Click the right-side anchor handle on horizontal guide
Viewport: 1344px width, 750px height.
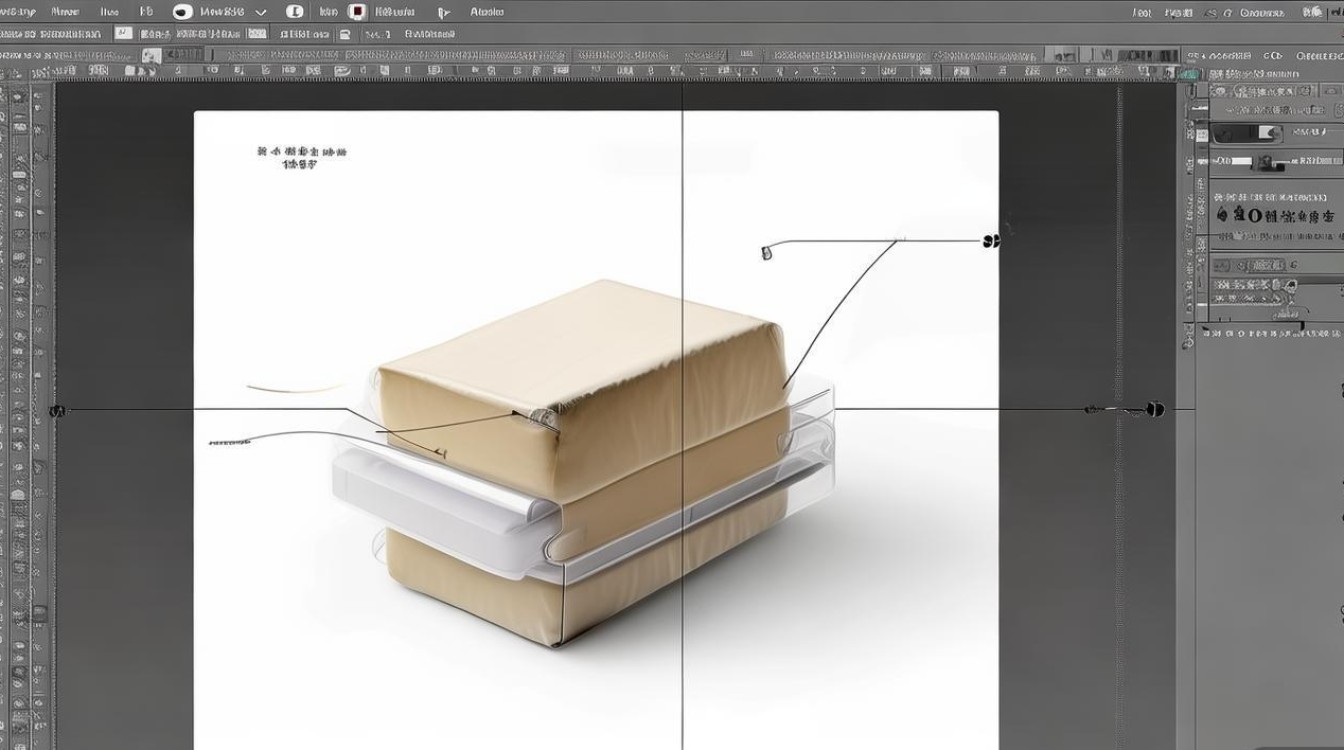(x=1155, y=409)
